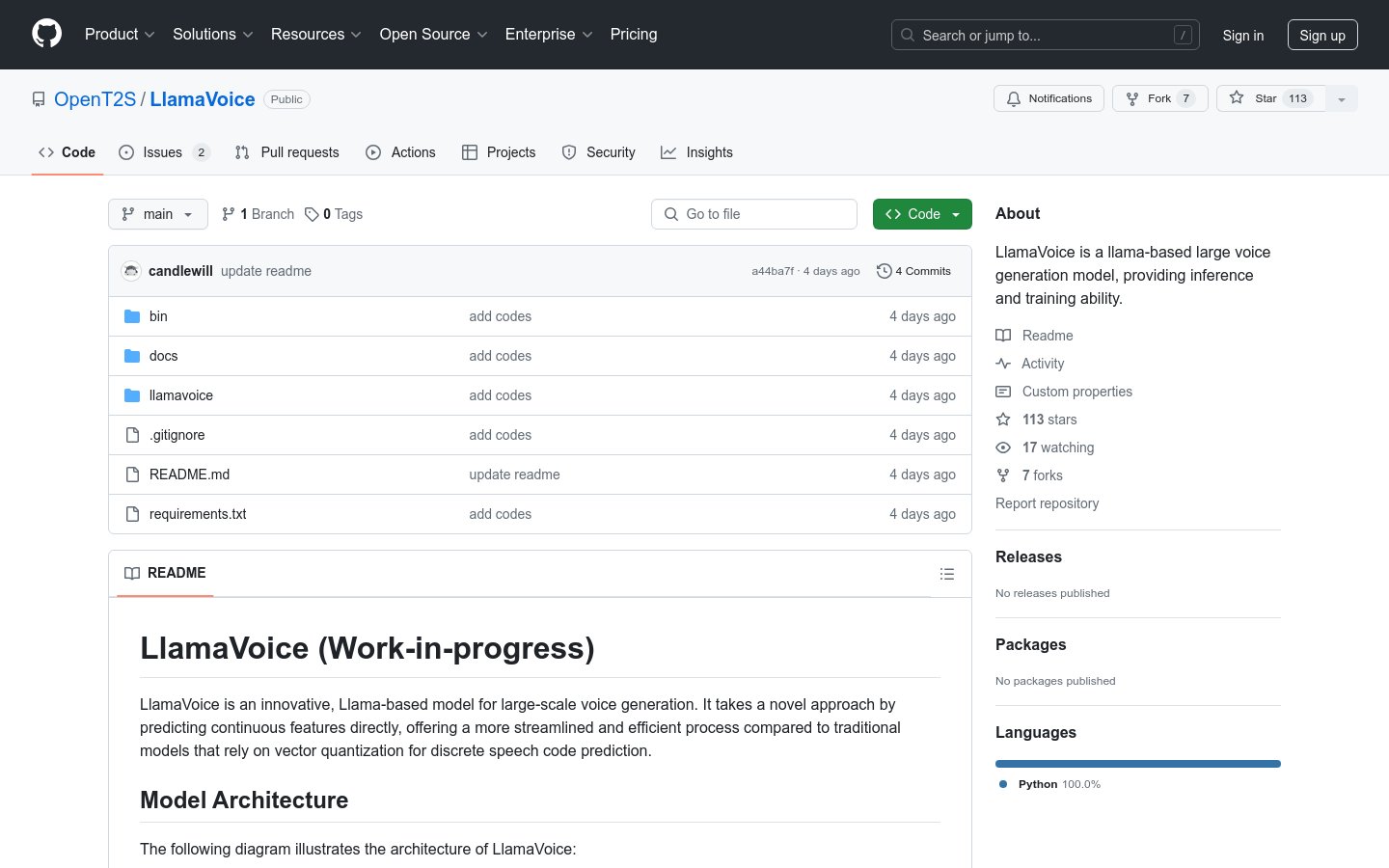1389x868 pixels.
Task: Click the .gitignore file icon
Action: (x=132, y=435)
